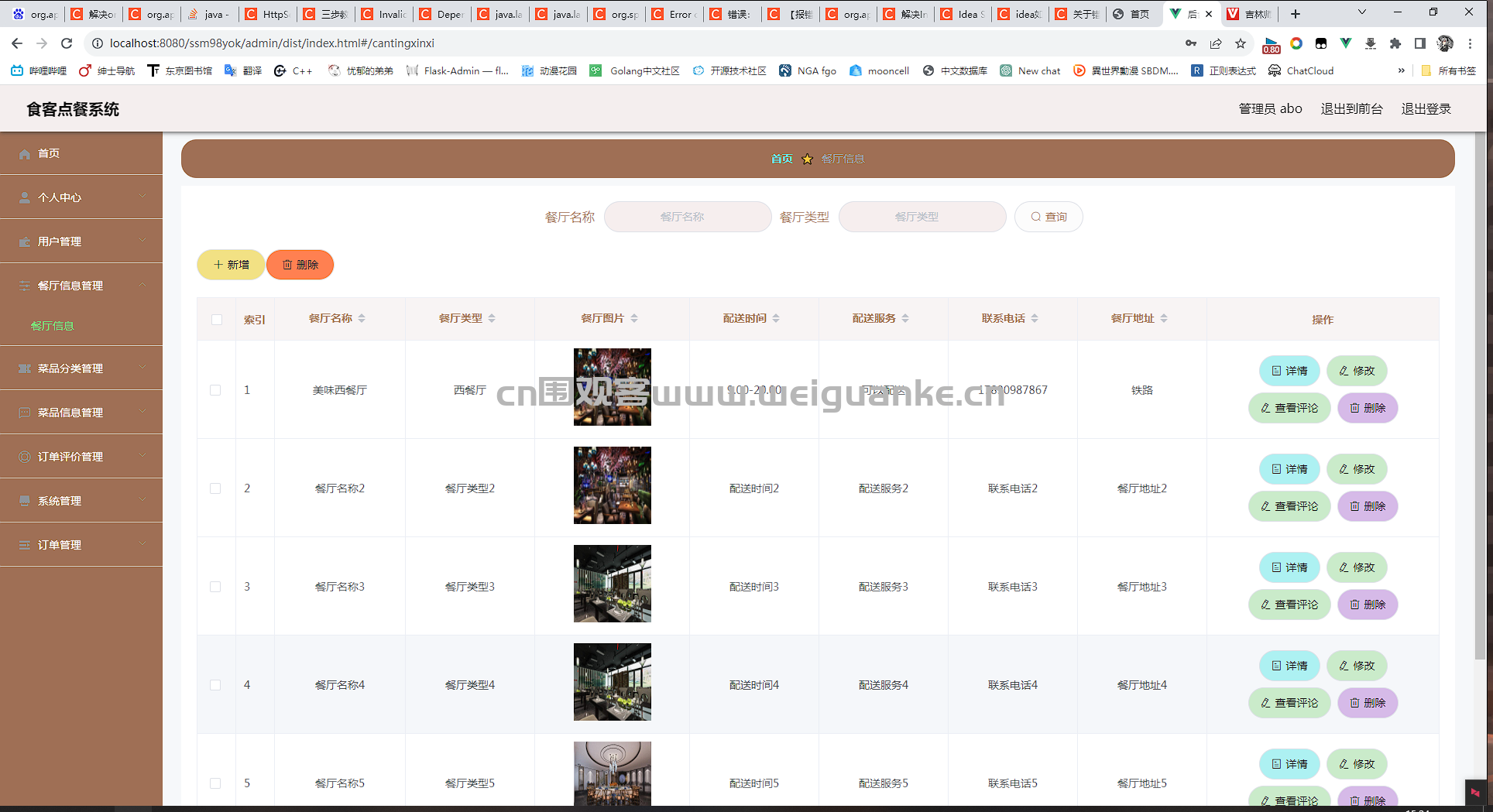Expand the 用户管理 menu chevron
This screenshot has height=812, width=1493.
(142, 241)
